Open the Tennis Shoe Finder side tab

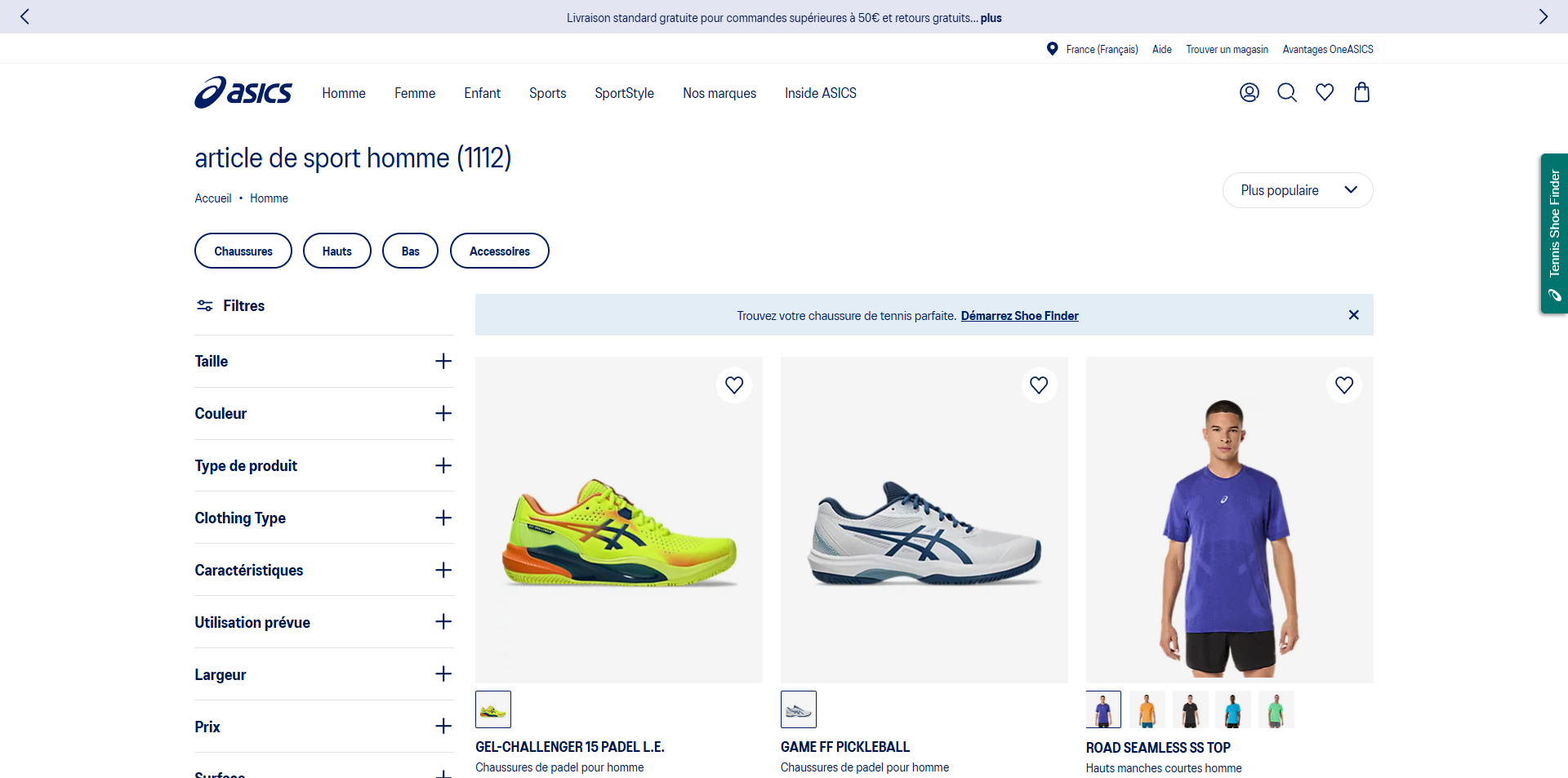(x=1554, y=233)
